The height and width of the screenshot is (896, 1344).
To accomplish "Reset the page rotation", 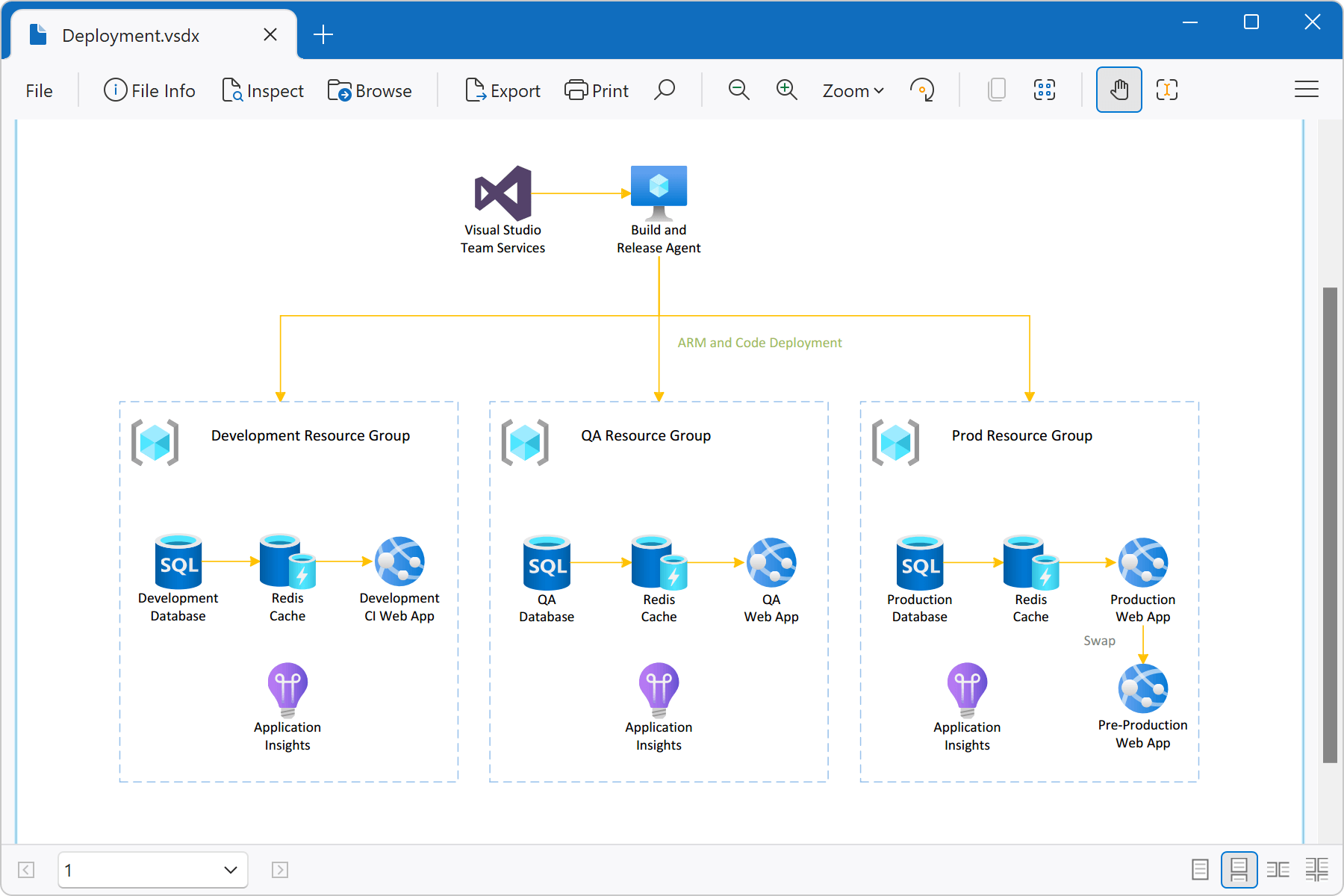I will click(923, 90).
